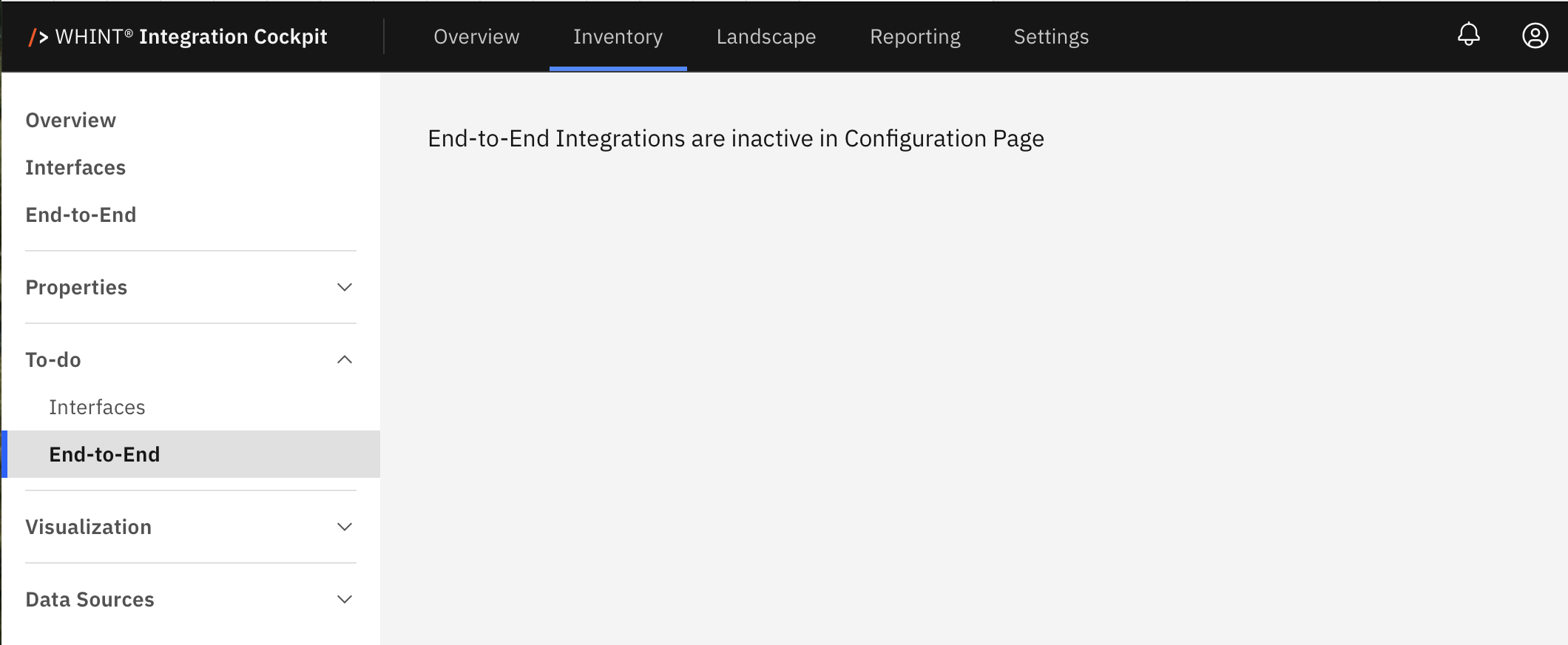Image resolution: width=1568 pixels, height=645 pixels.
Task: Collapse To-do using its up chevron
Action: click(x=344, y=359)
